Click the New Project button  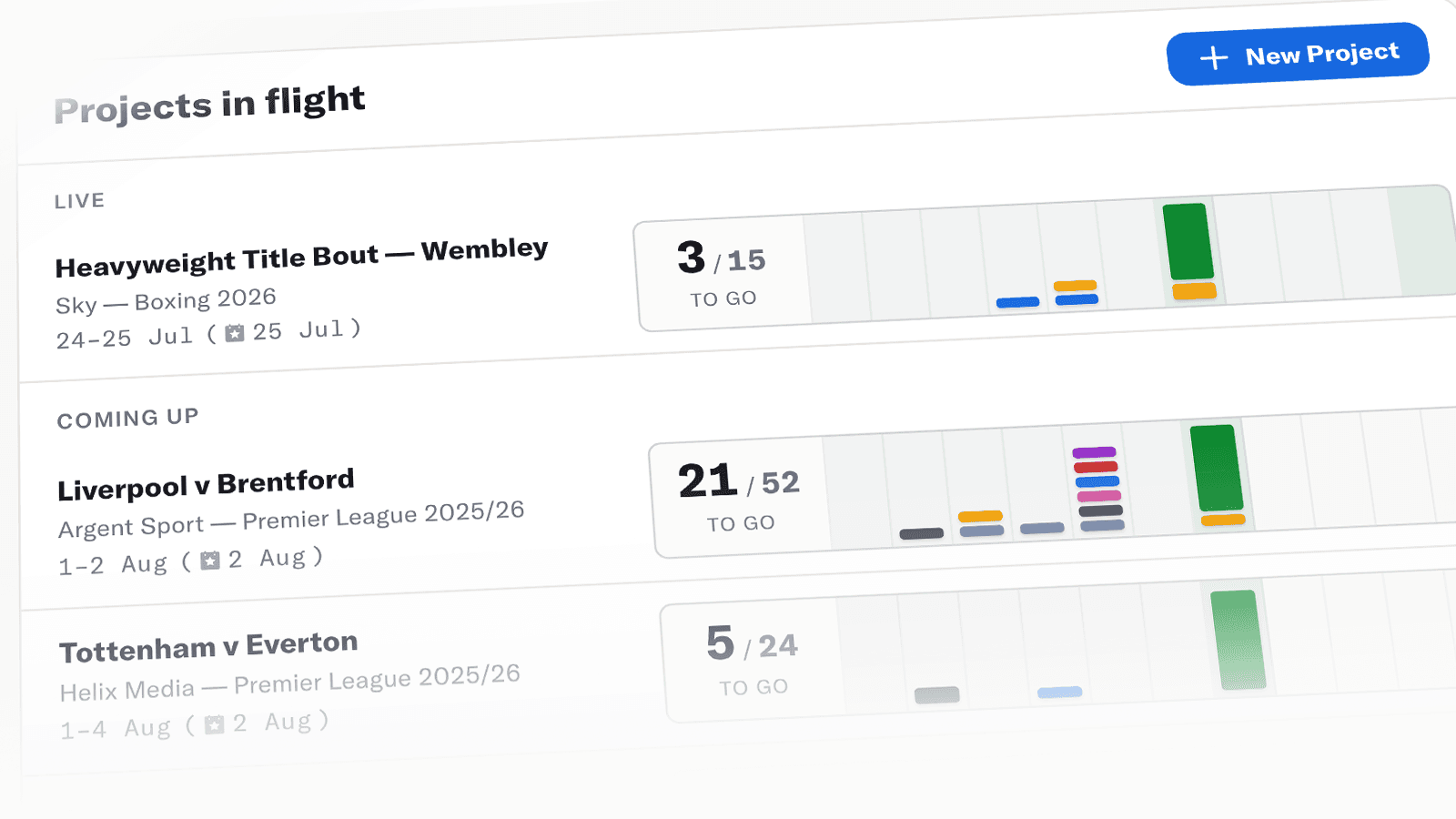[1298, 55]
